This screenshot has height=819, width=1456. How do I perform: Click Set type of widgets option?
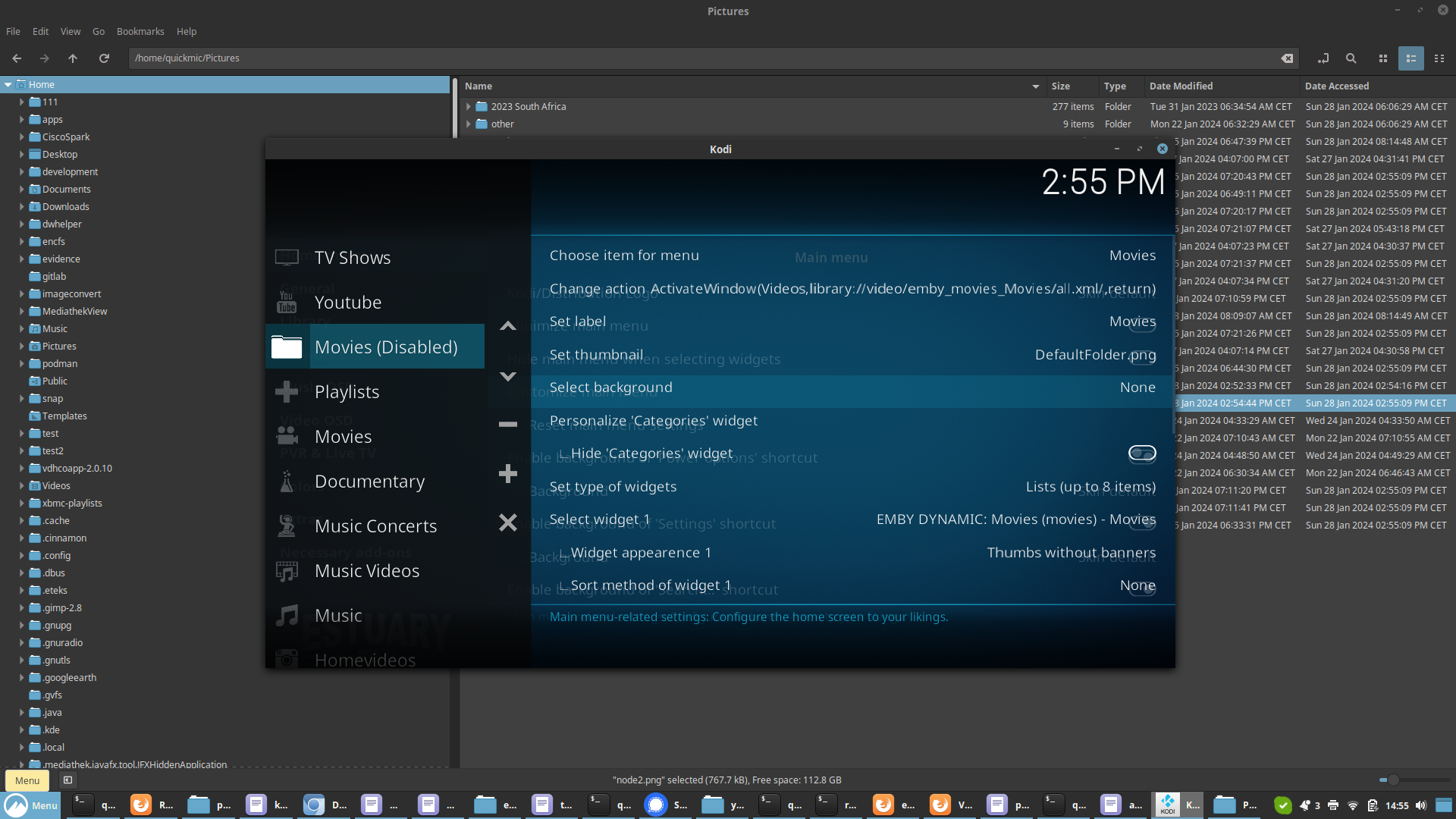tap(851, 487)
